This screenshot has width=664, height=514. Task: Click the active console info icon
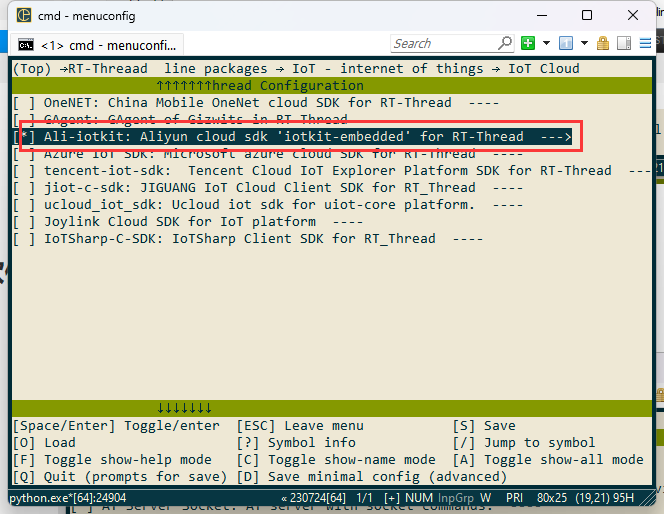pyautogui.click(x=566, y=43)
